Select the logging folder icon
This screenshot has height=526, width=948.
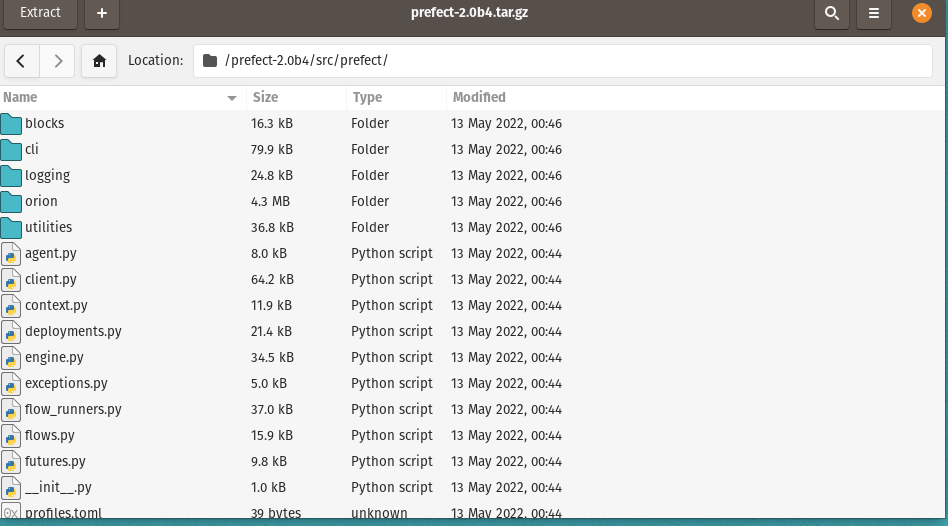tap(11, 175)
